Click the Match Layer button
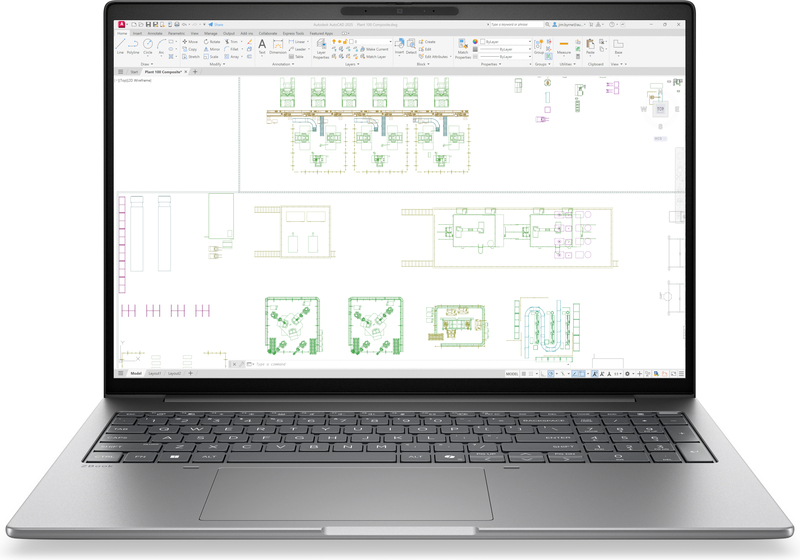Viewport: 800px width, 560px height. pos(373,57)
